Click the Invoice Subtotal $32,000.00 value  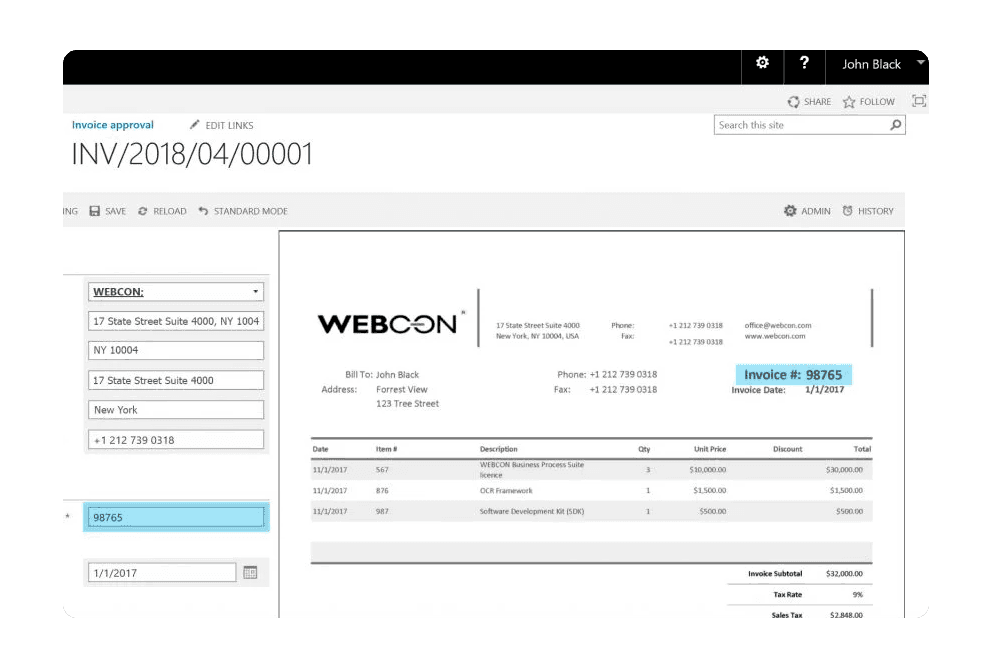click(844, 574)
